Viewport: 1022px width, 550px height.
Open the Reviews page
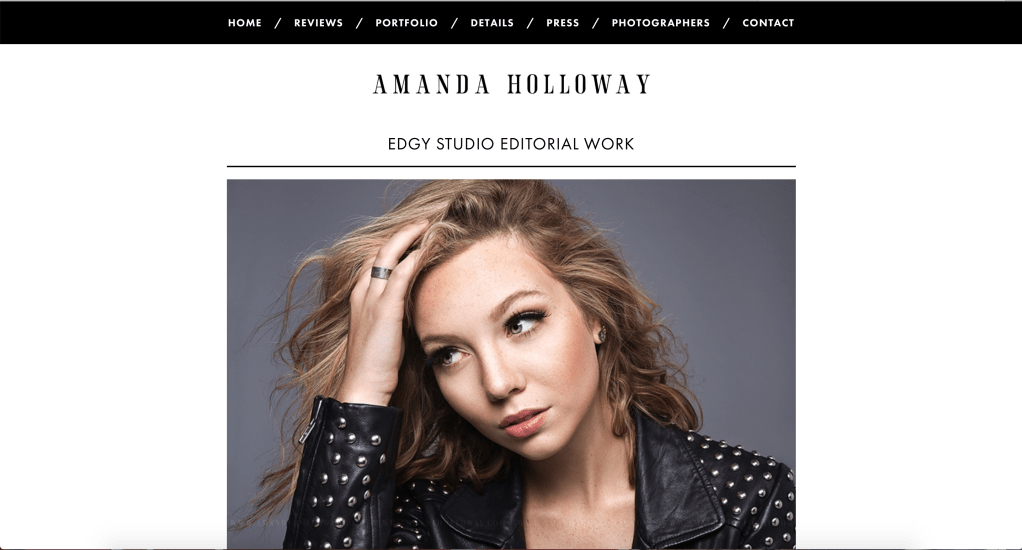point(318,23)
